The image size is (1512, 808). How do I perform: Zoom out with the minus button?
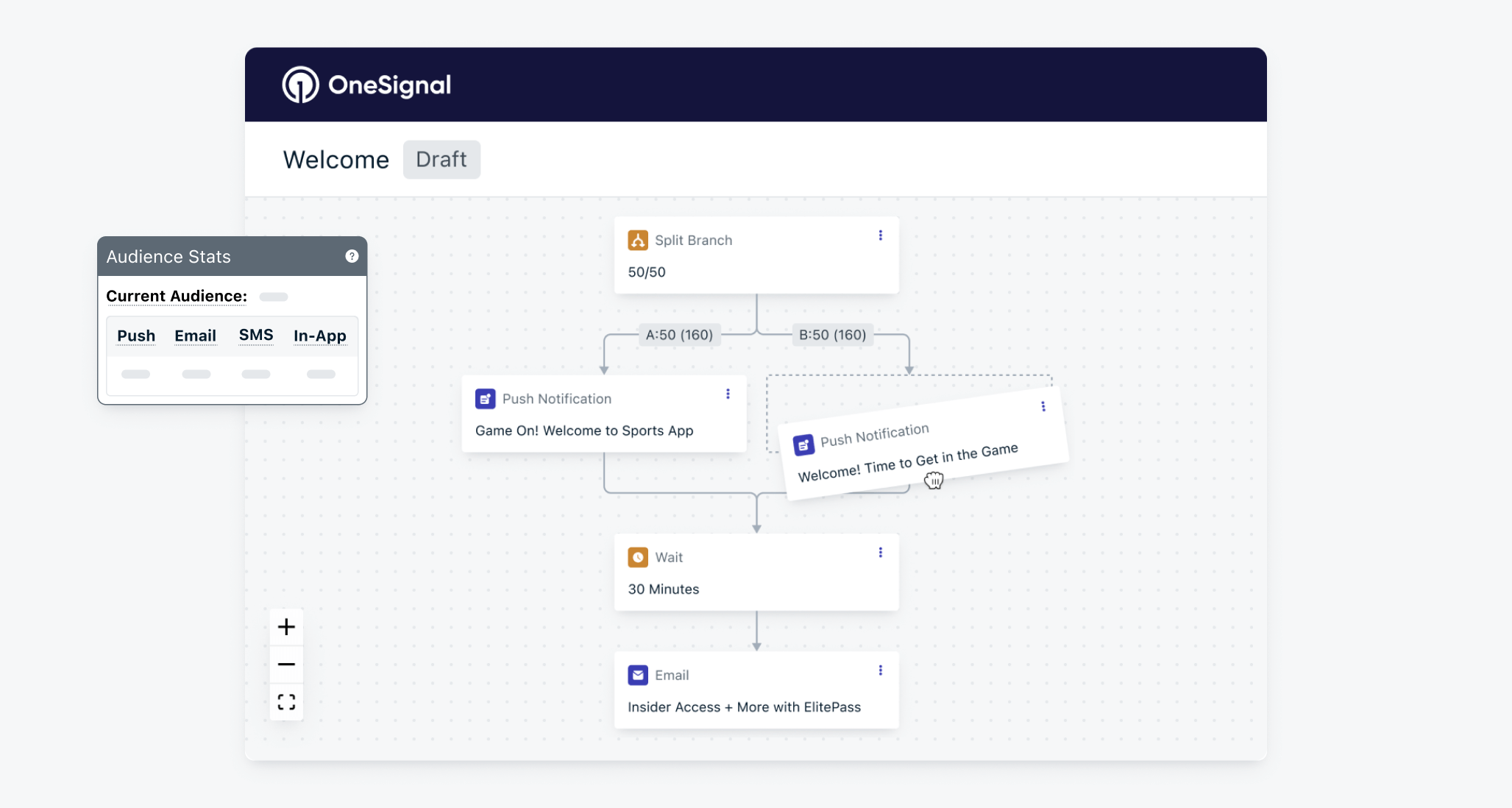click(286, 664)
